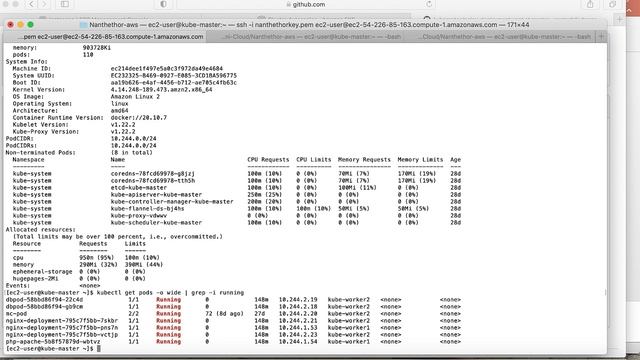Click pod name kube-controller-manager-kube-master
The width and height of the screenshot is (640, 360).
point(172,202)
